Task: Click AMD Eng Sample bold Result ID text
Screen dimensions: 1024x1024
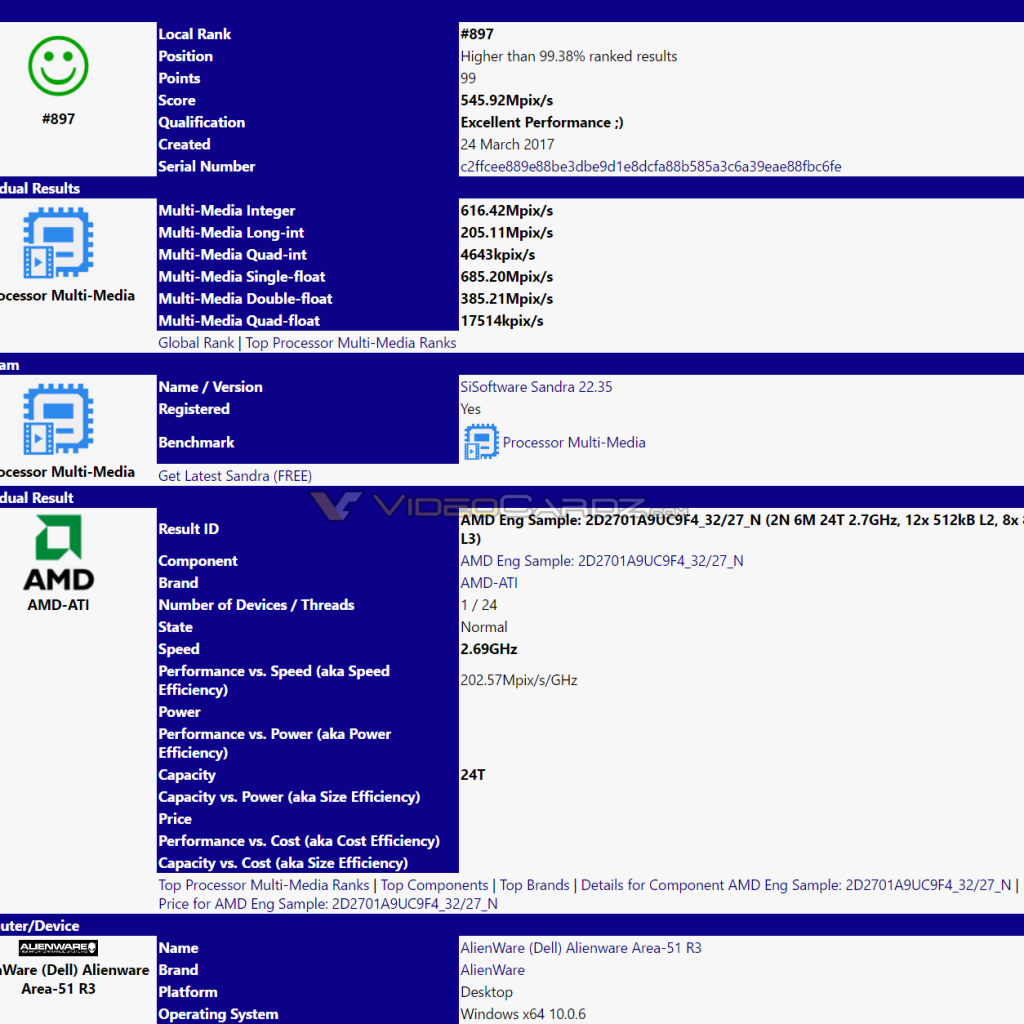Action: tap(741, 529)
